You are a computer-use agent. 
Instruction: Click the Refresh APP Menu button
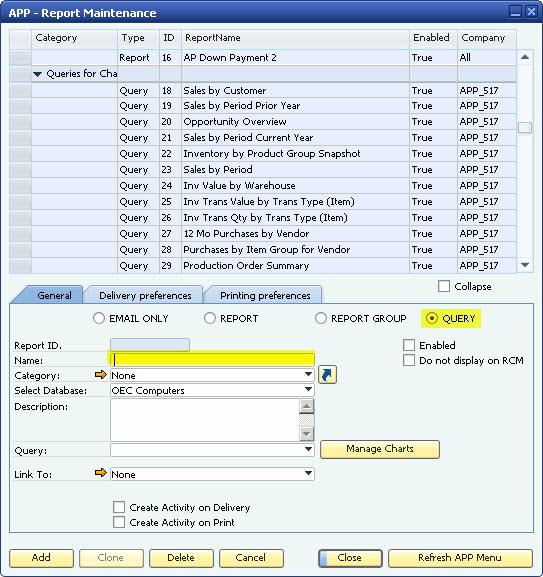pyautogui.click(x=460, y=558)
